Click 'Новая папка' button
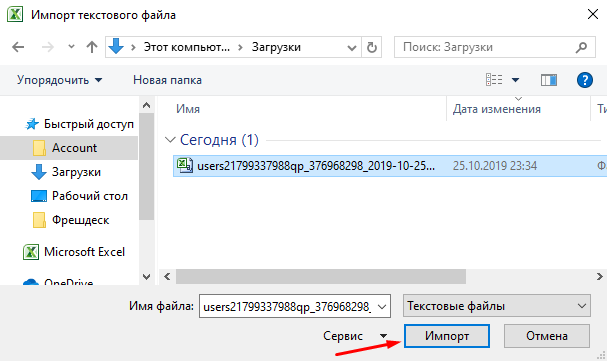This screenshot has width=607, height=361. pyautogui.click(x=167, y=80)
